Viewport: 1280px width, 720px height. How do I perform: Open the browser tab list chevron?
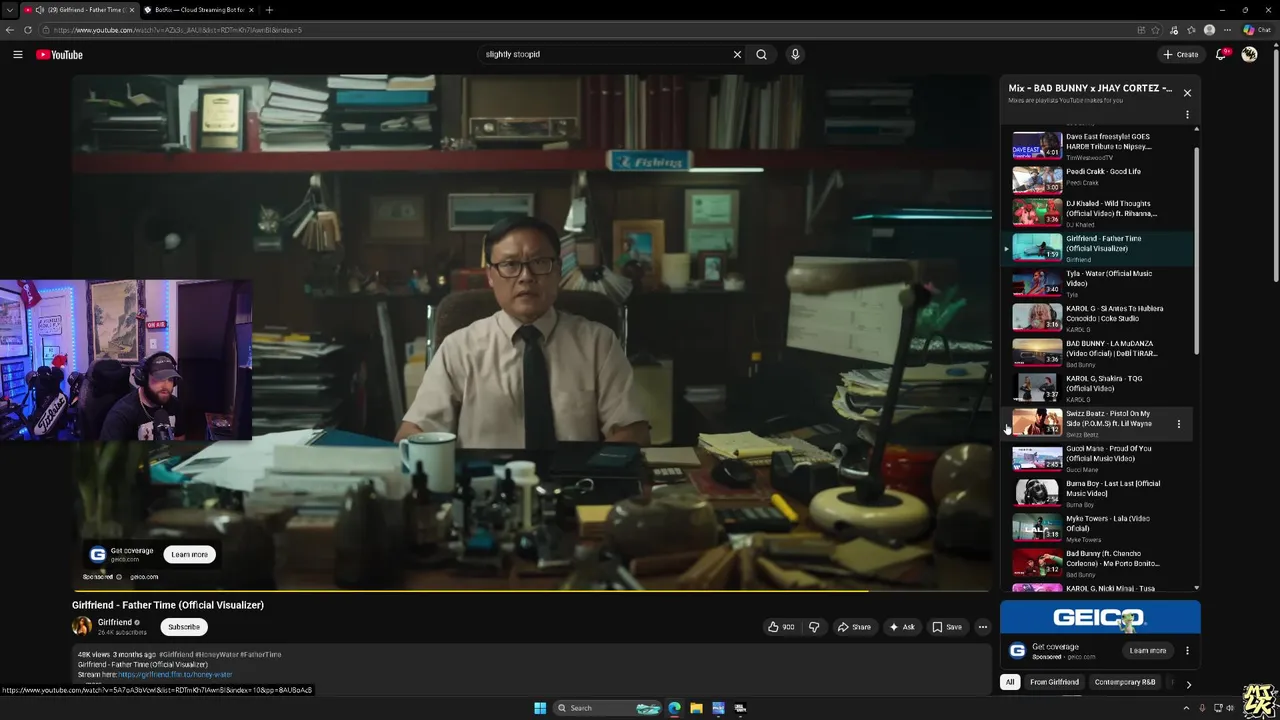tap(10, 10)
